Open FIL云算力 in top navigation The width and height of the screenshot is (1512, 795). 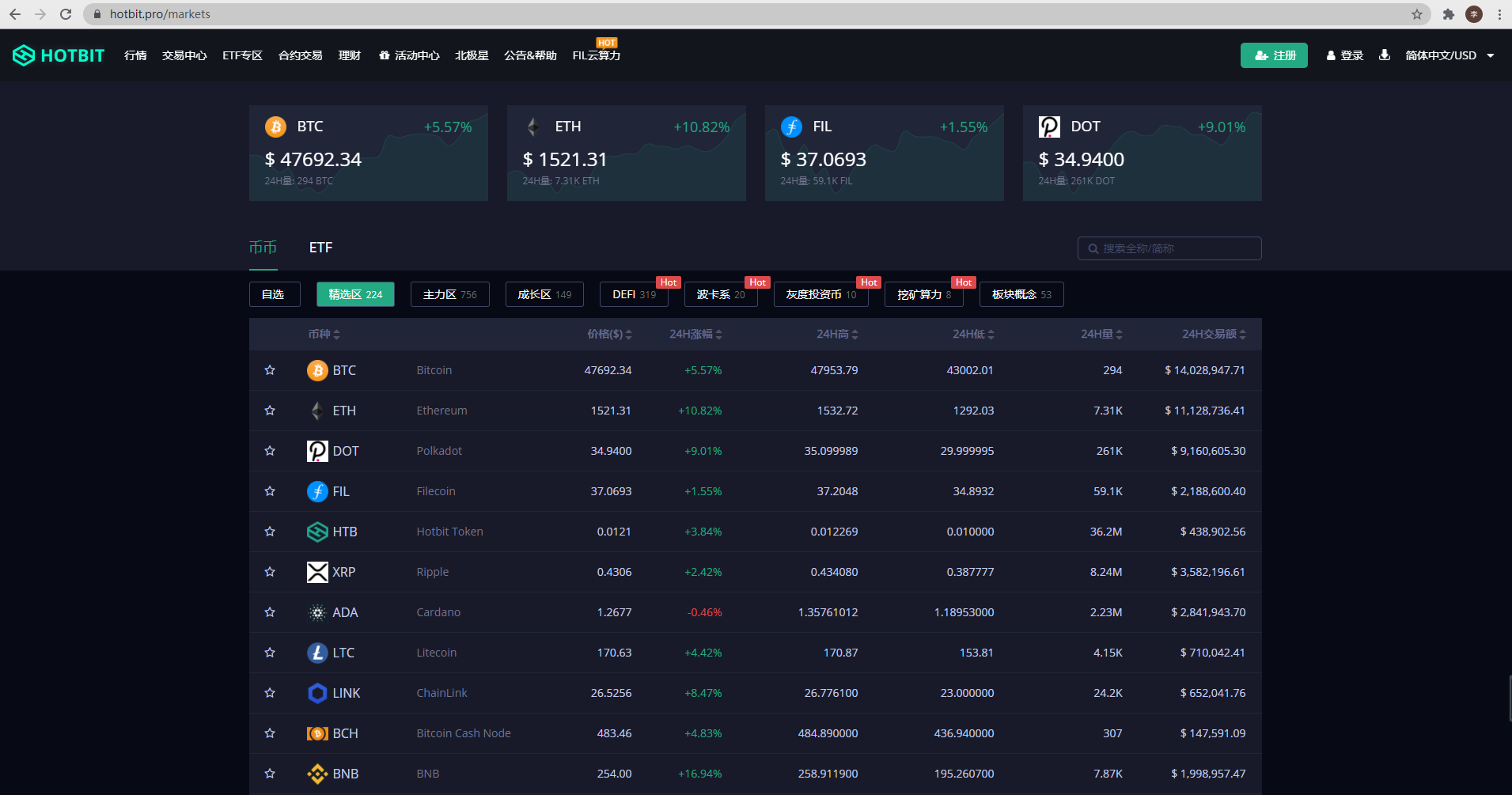(x=597, y=55)
